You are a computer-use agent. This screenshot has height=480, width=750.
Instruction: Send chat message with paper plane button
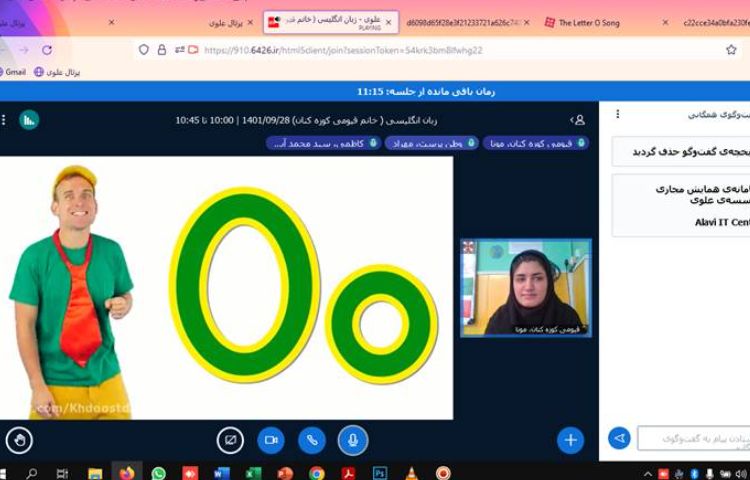[x=619, y=438]
